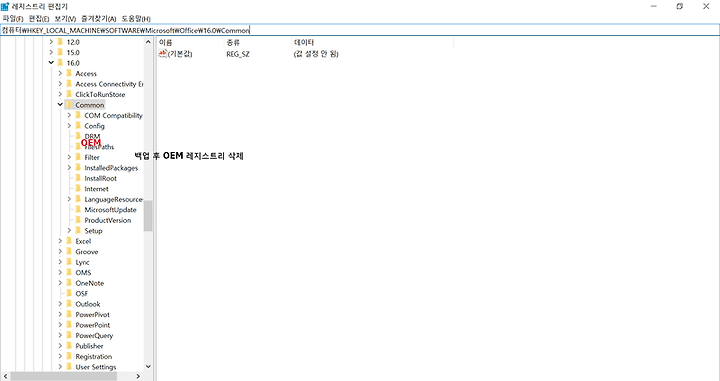Collapse the 16.0 key
This screenshot has width=720, height=381.
(x=51, y=63)
